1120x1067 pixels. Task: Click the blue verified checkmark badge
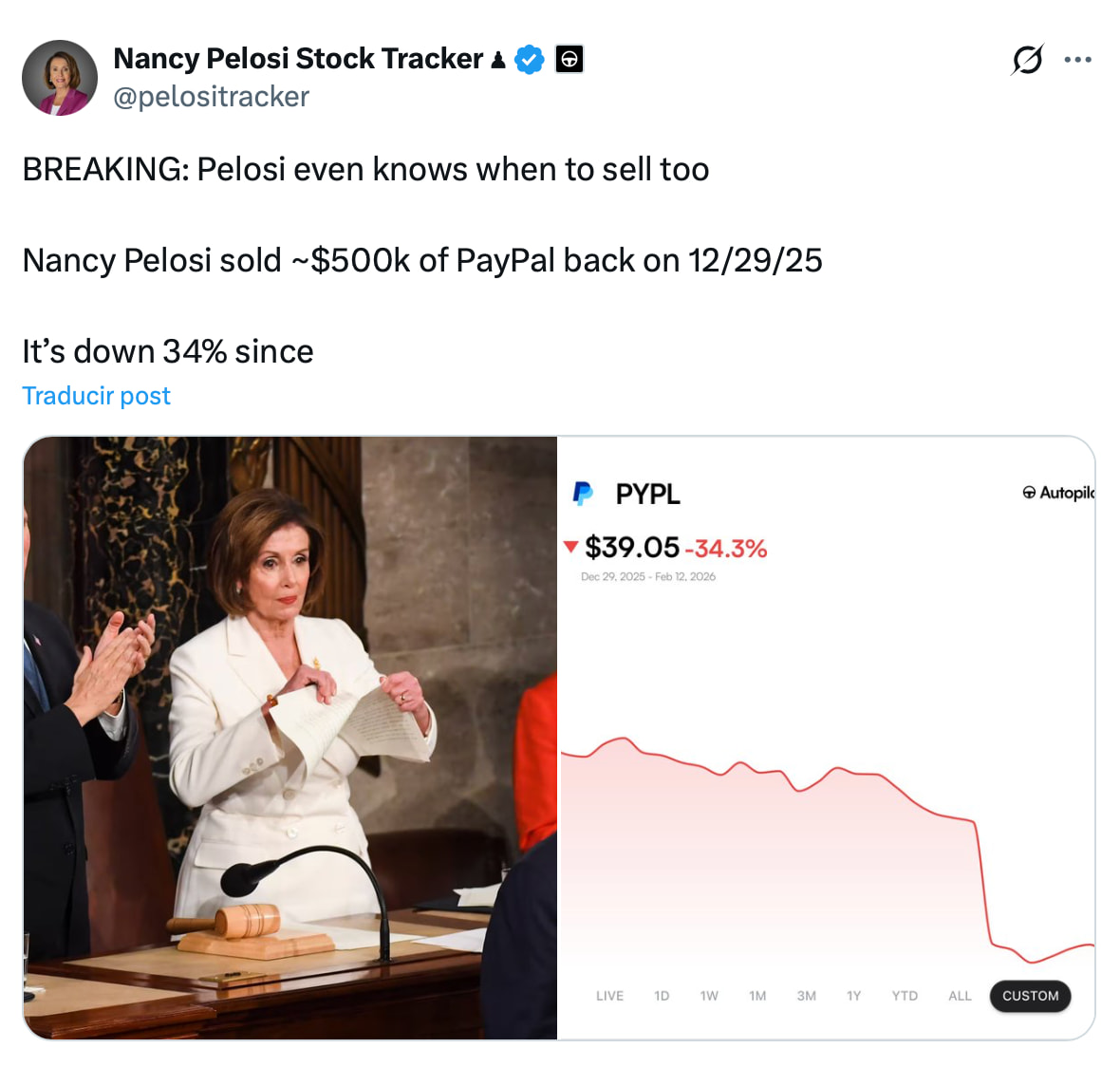530,59
